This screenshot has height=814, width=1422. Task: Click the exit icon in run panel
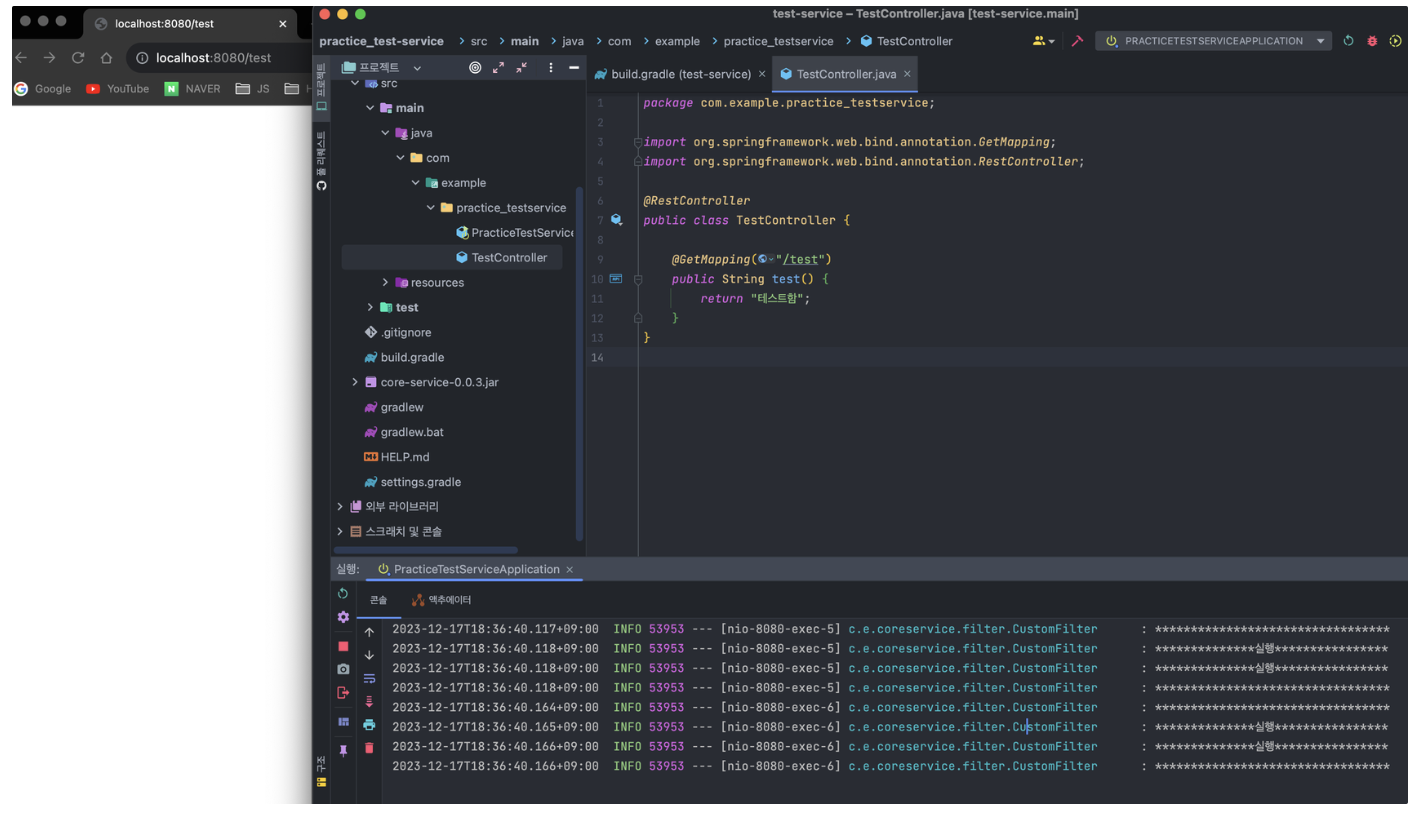click(343, 692)
